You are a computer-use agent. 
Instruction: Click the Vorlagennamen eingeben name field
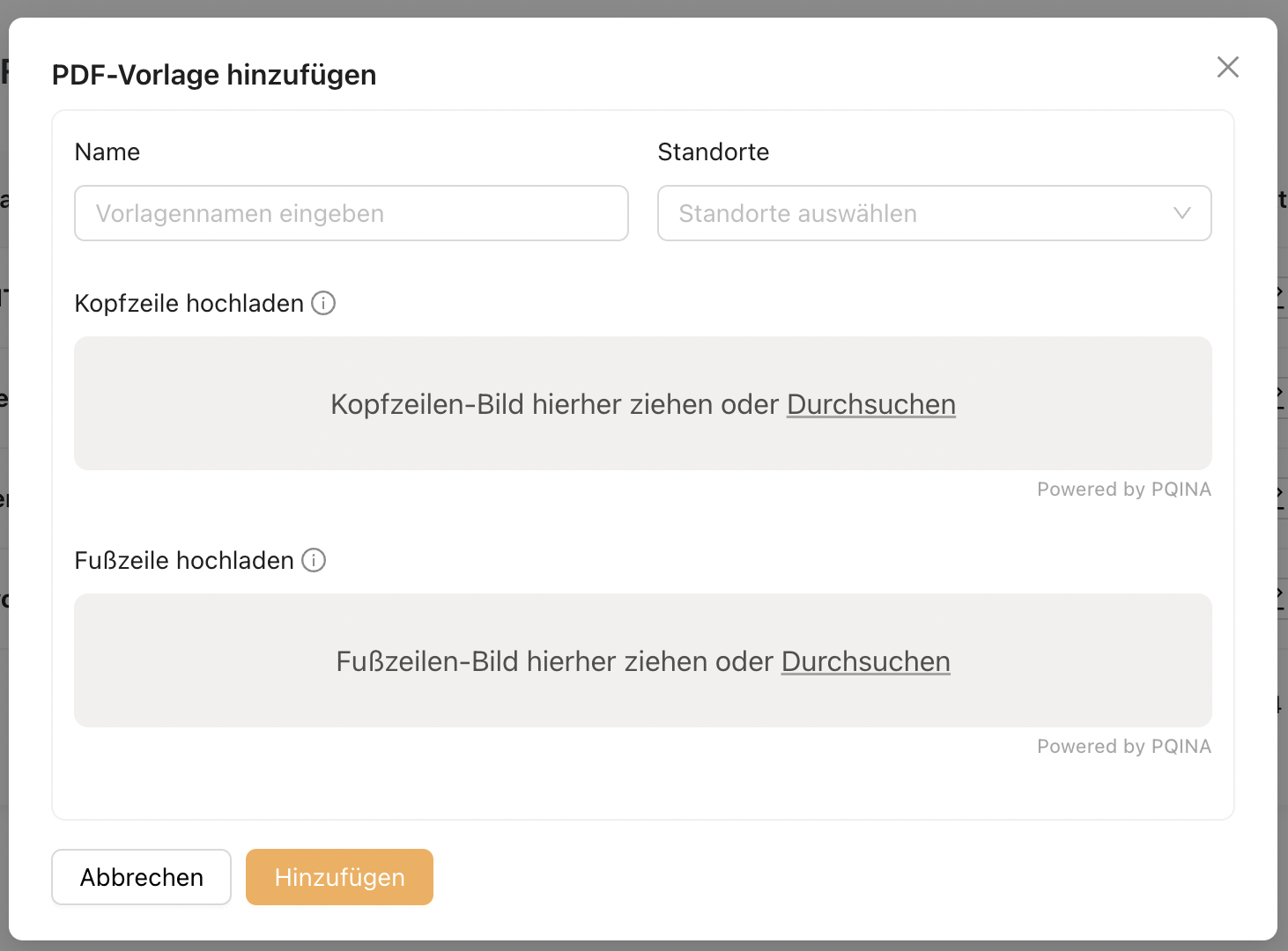click(352, 213)
